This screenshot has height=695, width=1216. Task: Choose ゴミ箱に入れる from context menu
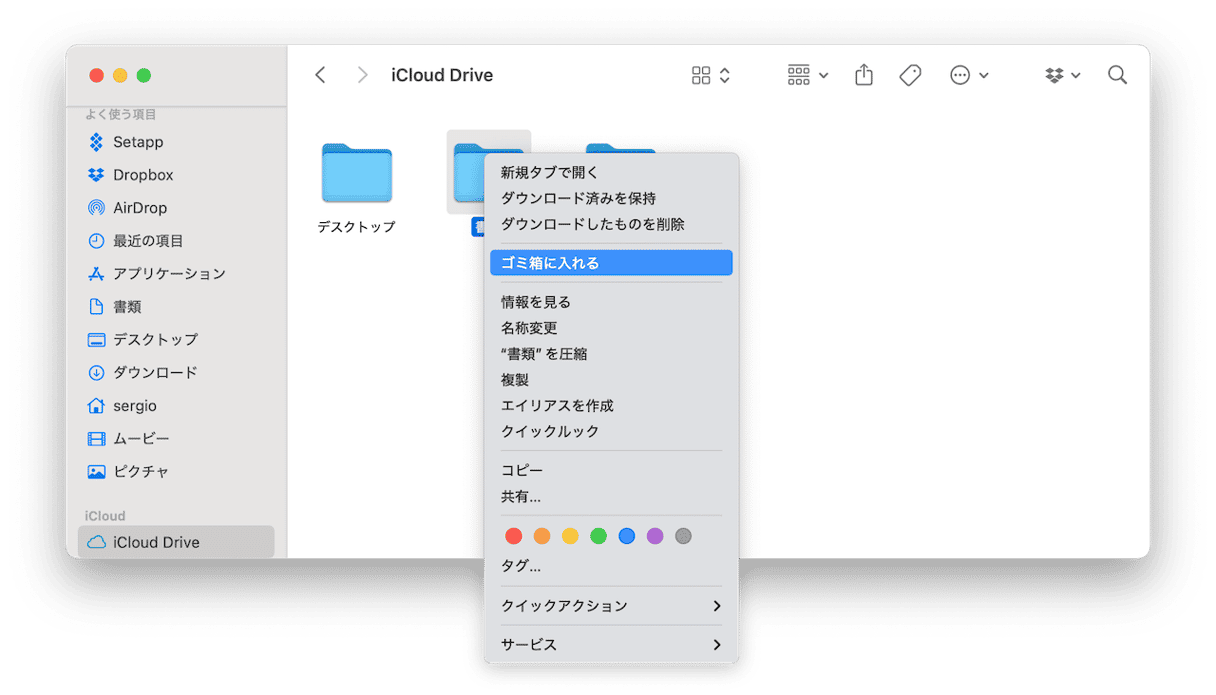coord(611,263)
